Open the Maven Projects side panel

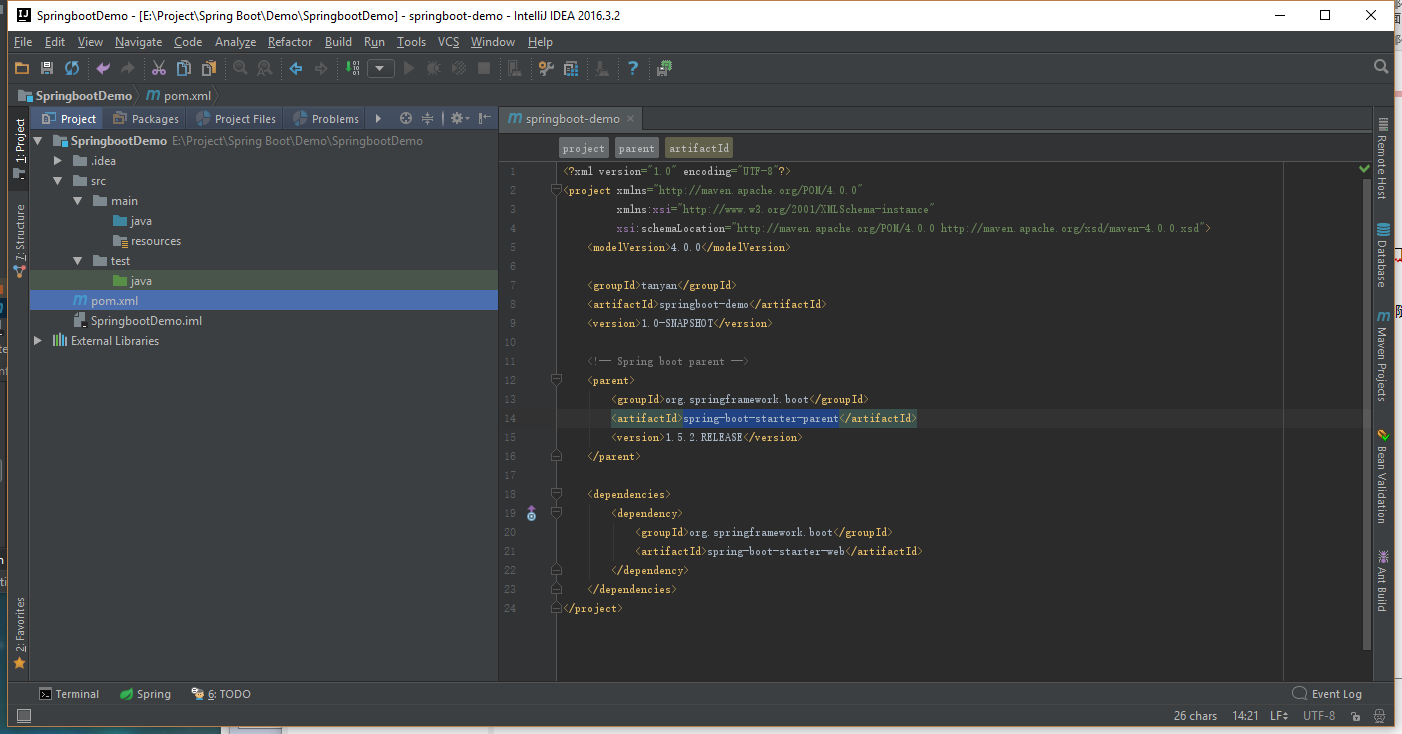1383,356
